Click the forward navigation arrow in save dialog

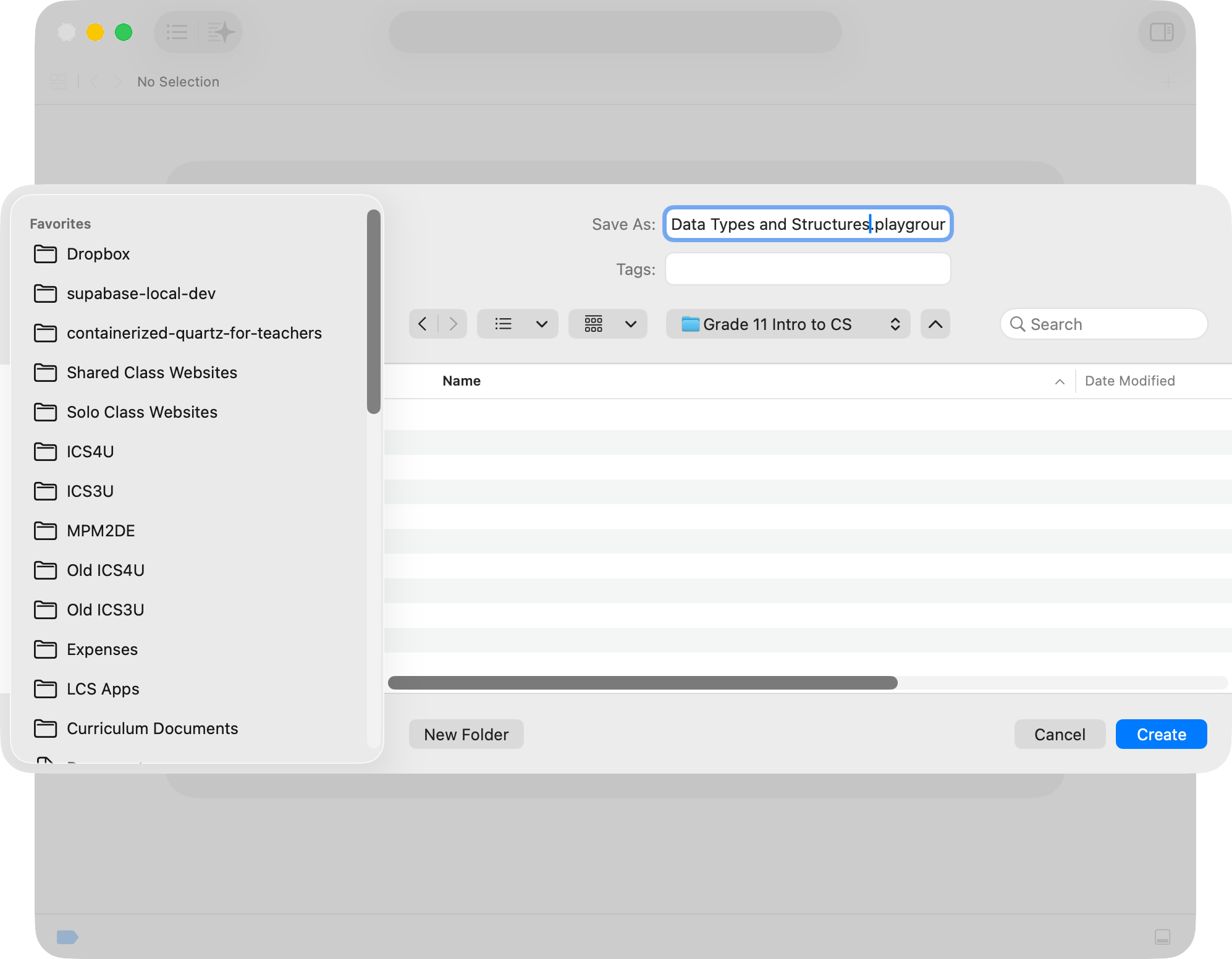[454, 324]
